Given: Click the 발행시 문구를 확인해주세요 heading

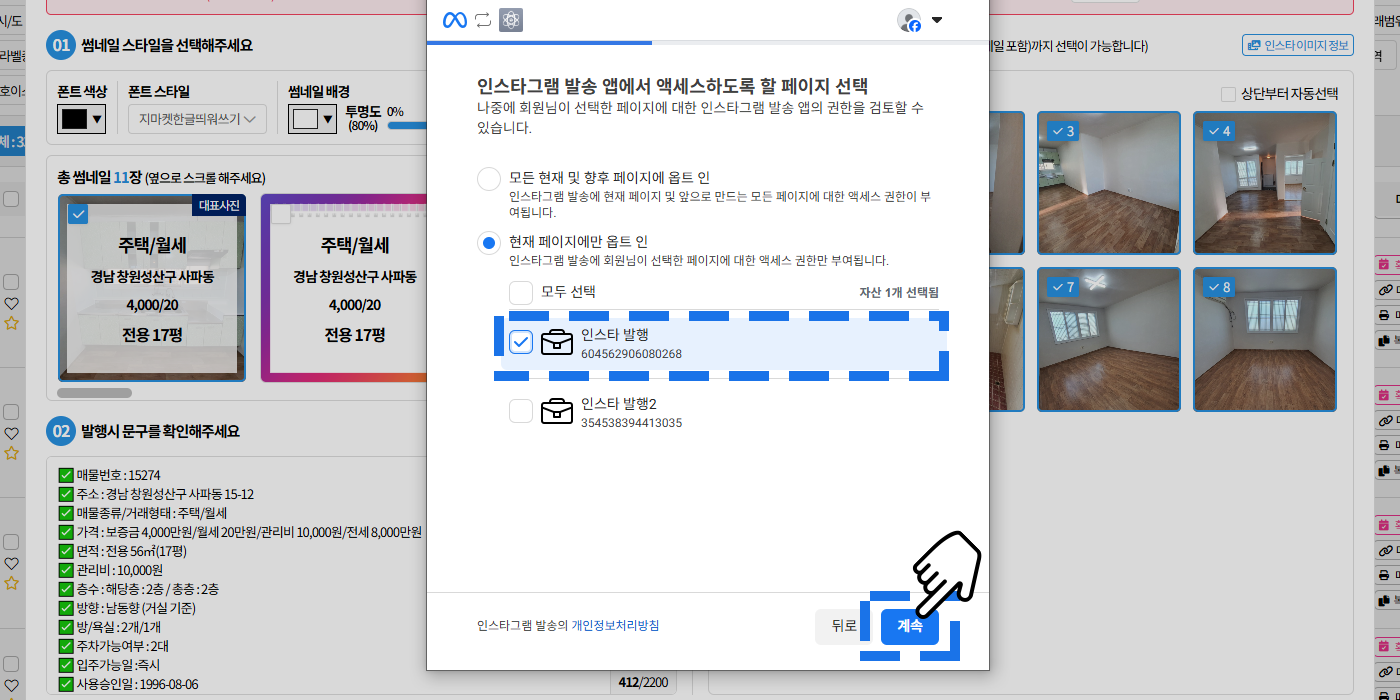Looking at the screenshot, I should click(x=160, y=432).
